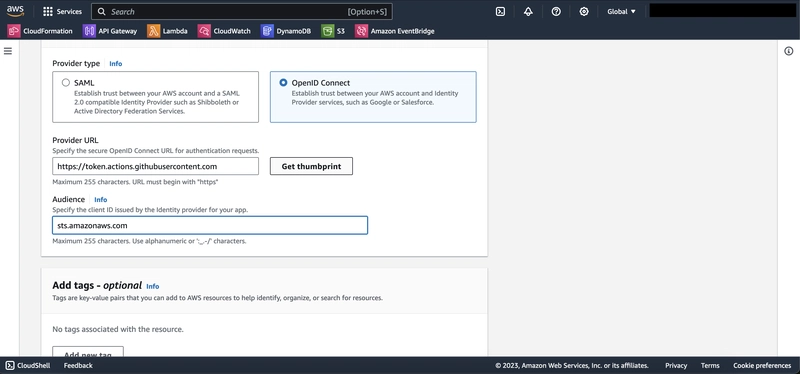Focus the Audience input field
Viewport: 800px width, 374px height.
pyautogui.click(x=210, y=226)
